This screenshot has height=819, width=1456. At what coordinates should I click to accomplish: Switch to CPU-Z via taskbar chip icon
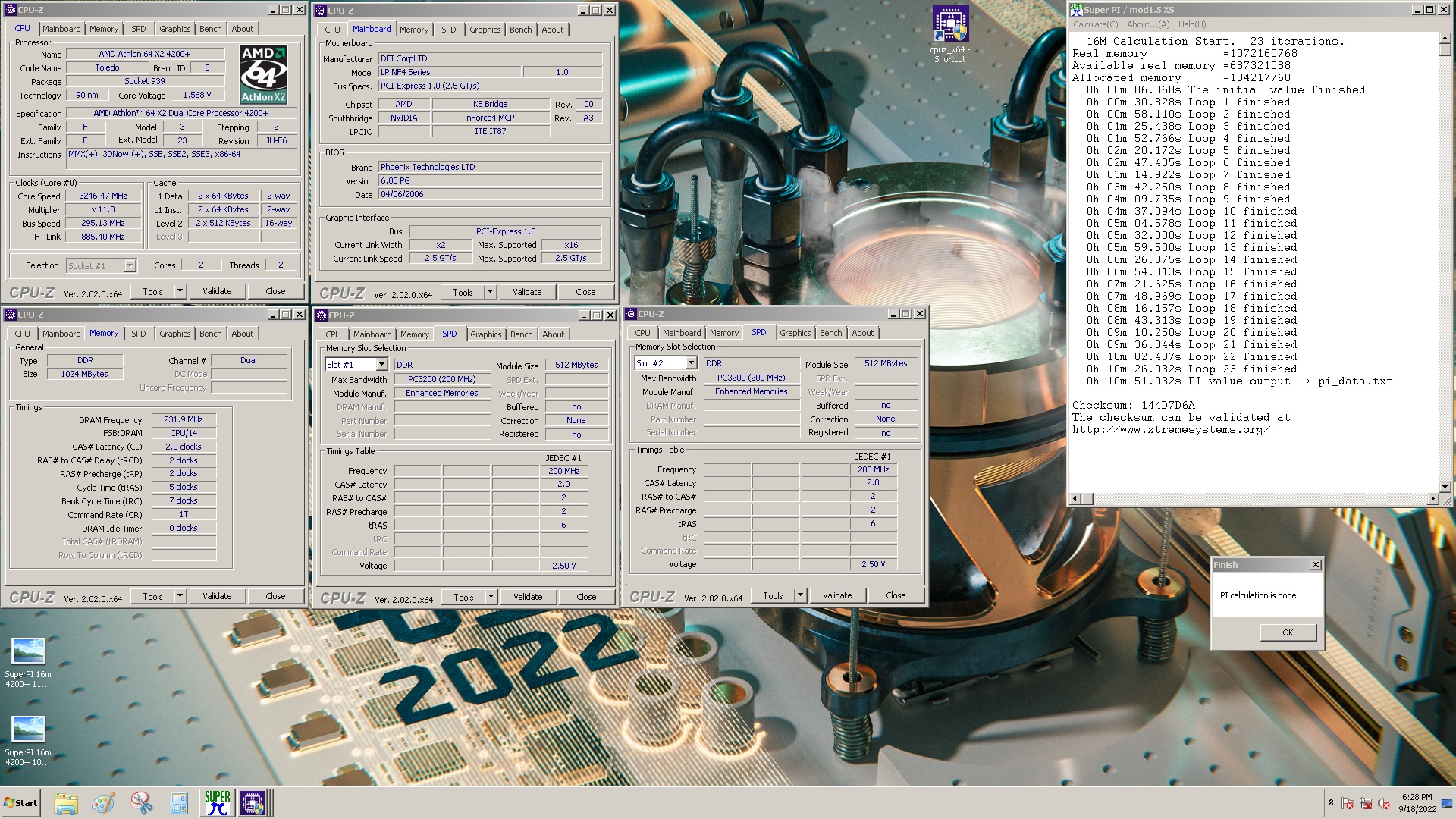253,803
